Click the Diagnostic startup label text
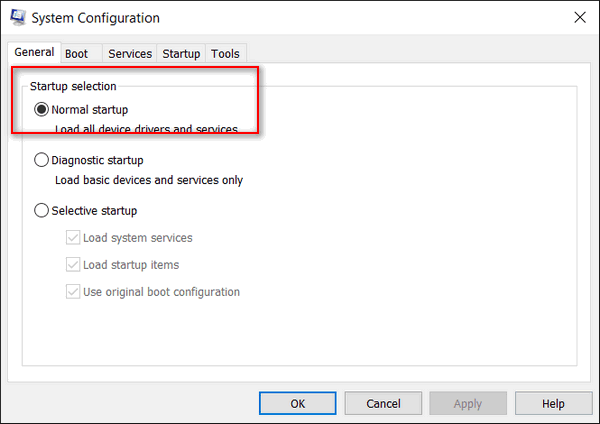Screen dimensions: 600x424 coord(98,160)
